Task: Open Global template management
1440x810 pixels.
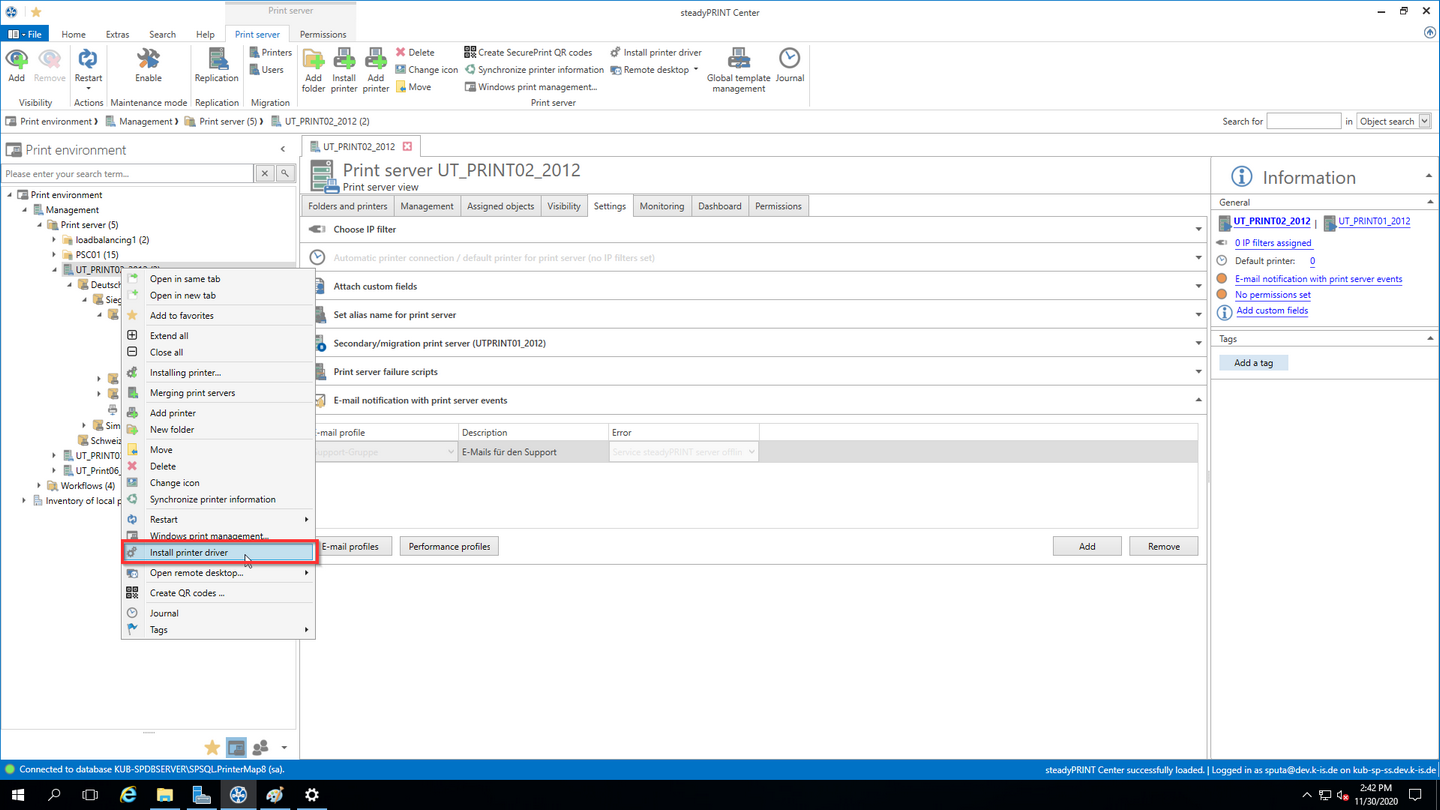Action: (x=738, y=70)
